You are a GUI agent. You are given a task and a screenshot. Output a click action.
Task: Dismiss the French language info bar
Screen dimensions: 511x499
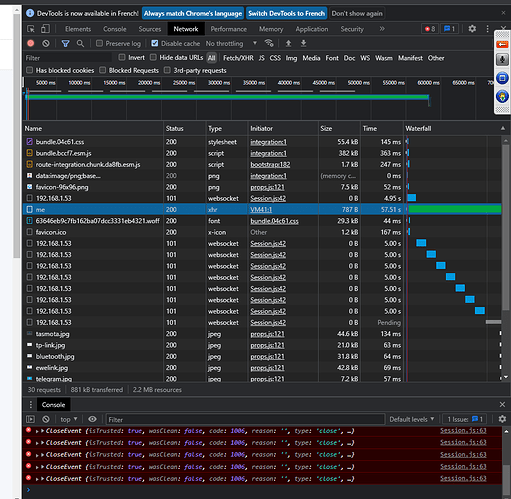pyautogui.click(x=503, y=13)
